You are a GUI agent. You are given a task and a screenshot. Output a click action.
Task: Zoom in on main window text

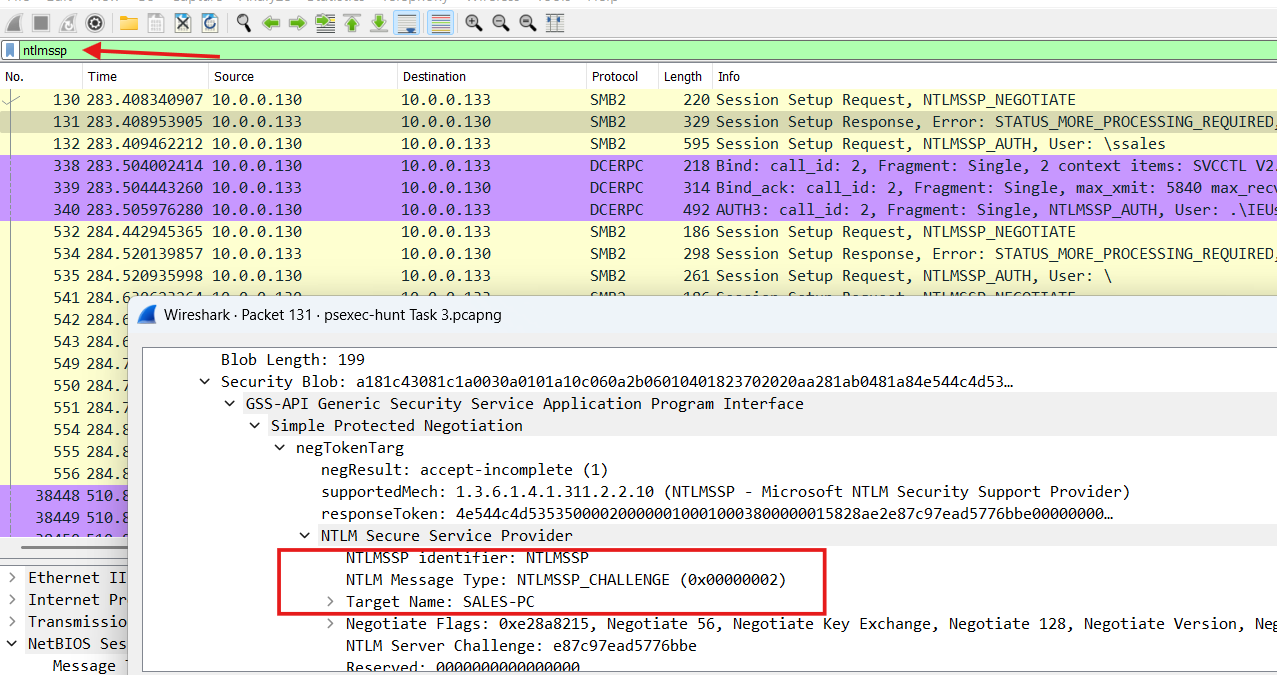click(474, 22)
